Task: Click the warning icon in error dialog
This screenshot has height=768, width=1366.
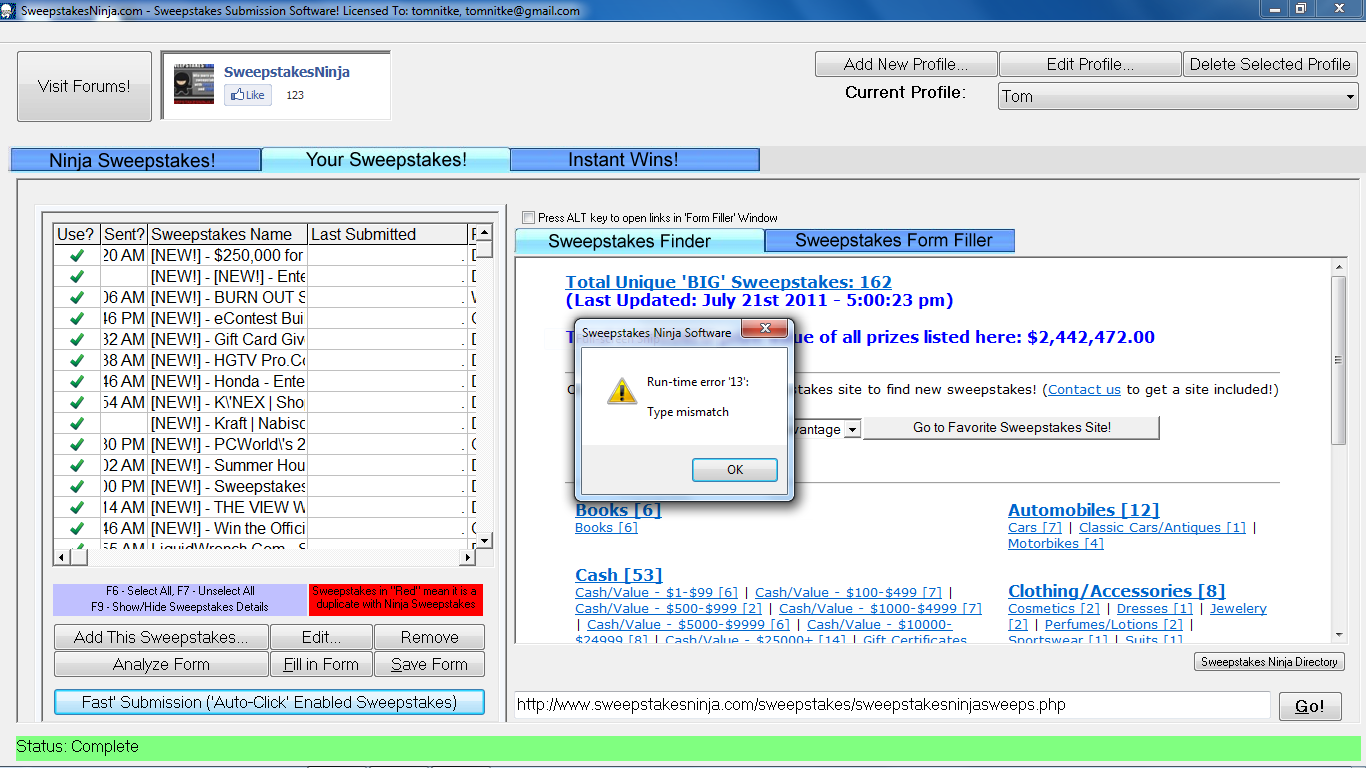Action: (x=621, y=391)
